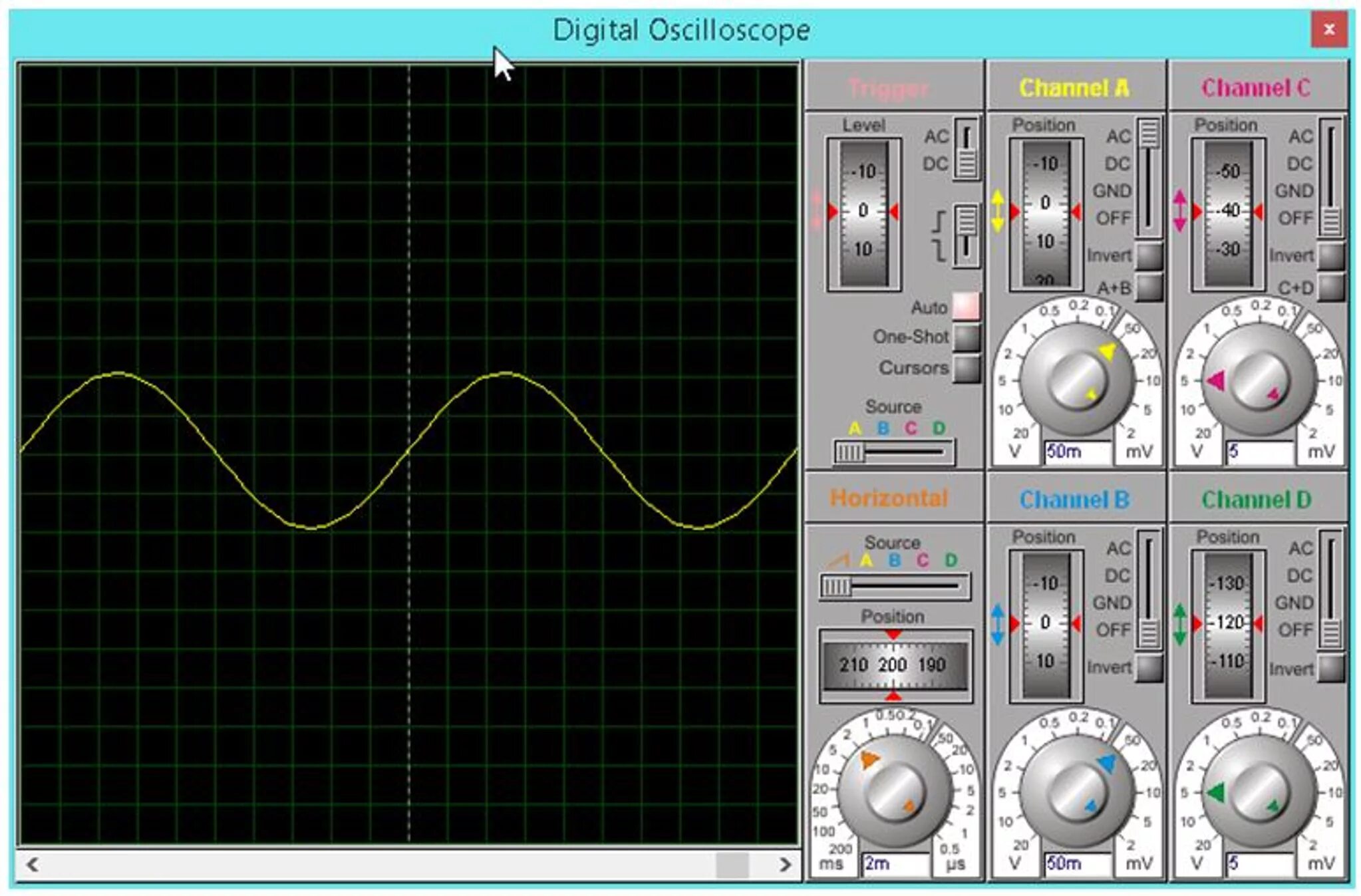Enable One-Shot trigger mode
The height and width of the screenshot is (896, 1361).
[966, 337]
